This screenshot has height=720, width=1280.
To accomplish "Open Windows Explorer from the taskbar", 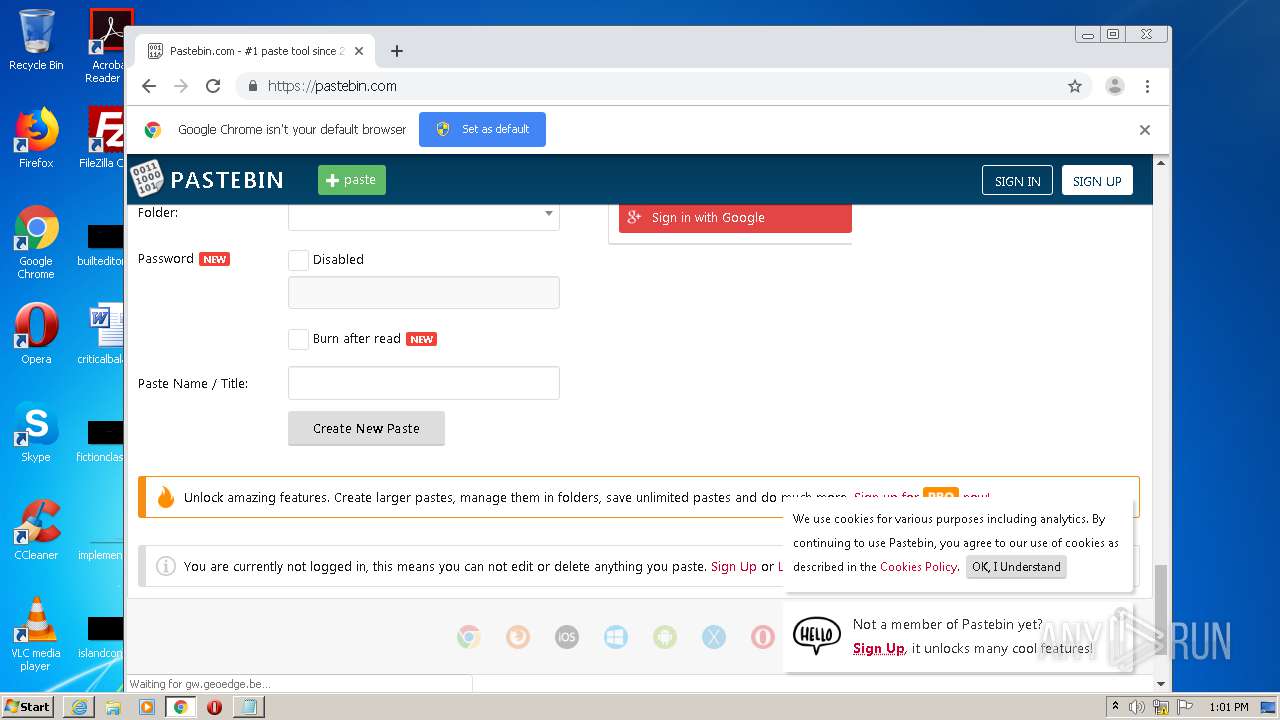I will (x=113, y=707).
